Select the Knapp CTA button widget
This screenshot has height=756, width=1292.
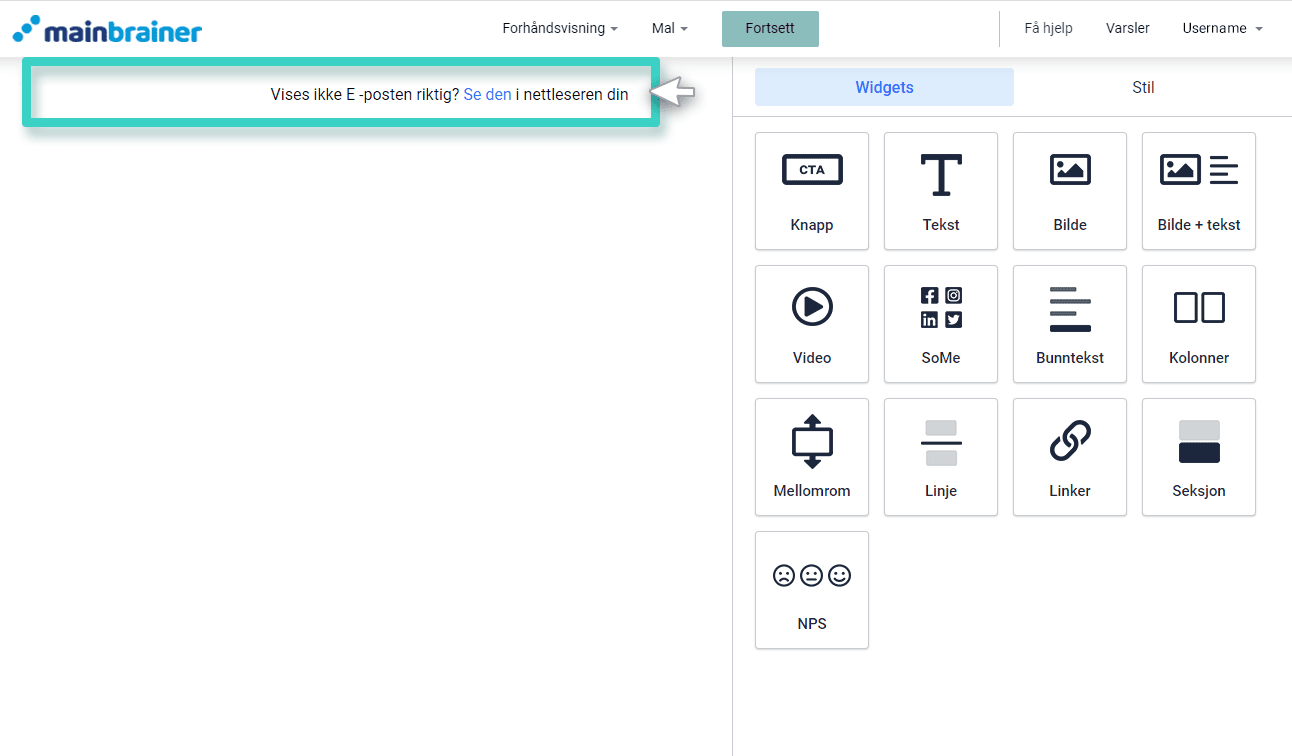click(x=811, y=191)
